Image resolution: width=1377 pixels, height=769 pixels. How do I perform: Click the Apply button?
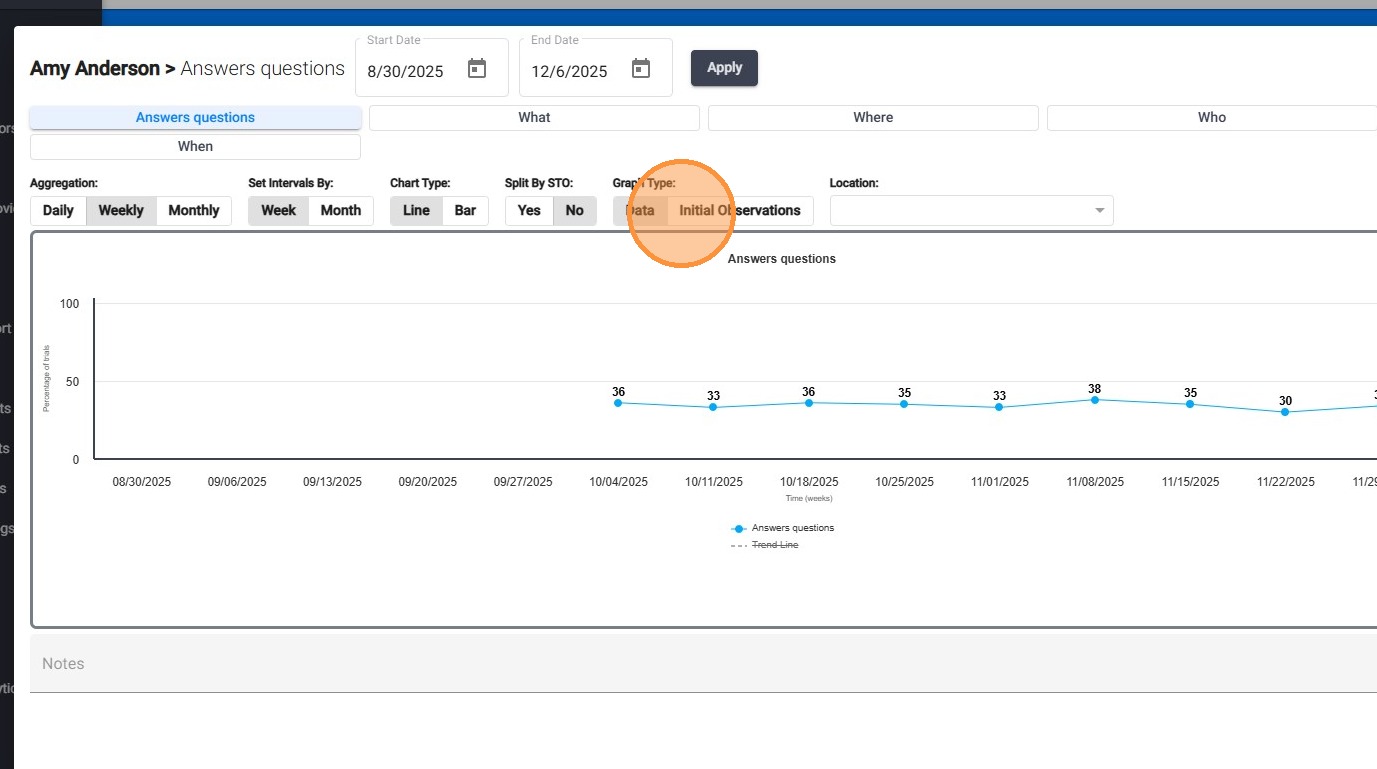(724, 68)
